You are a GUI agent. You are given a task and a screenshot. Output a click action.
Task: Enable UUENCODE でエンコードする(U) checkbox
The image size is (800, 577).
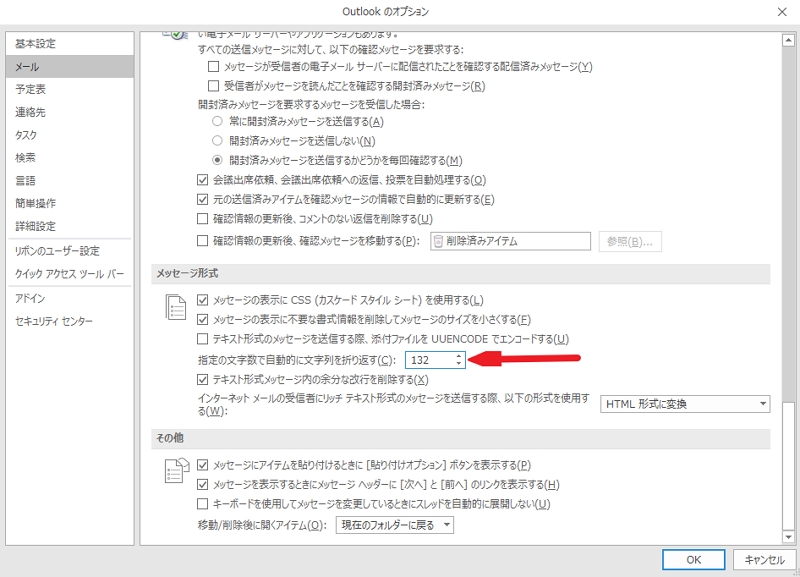(x=203, y=339)
